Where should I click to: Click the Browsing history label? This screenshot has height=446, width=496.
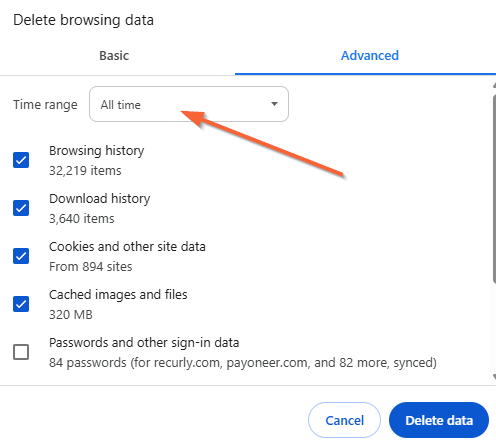click(97, 151)
